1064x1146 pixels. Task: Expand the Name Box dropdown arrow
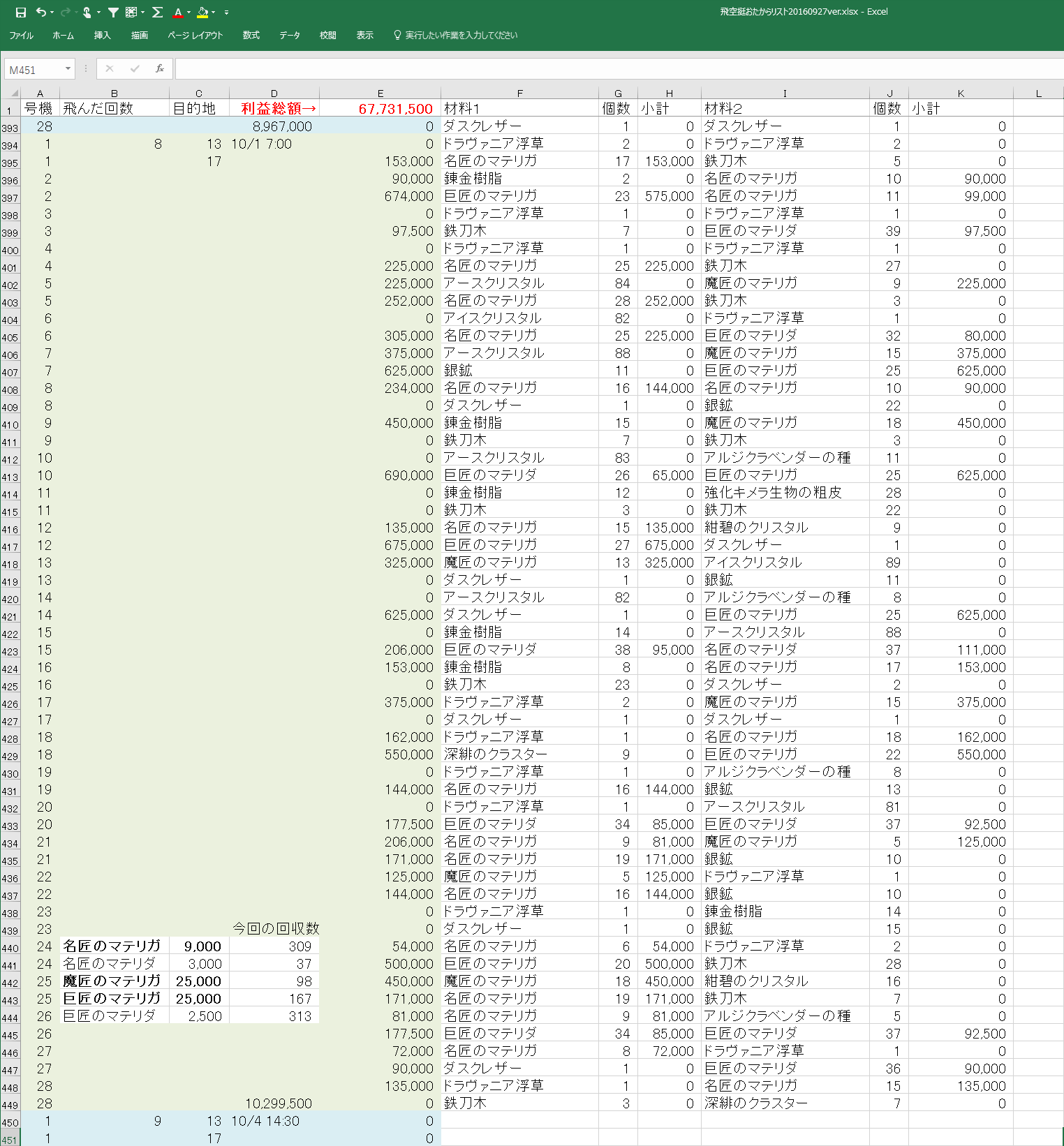click(x=68, y=68)
